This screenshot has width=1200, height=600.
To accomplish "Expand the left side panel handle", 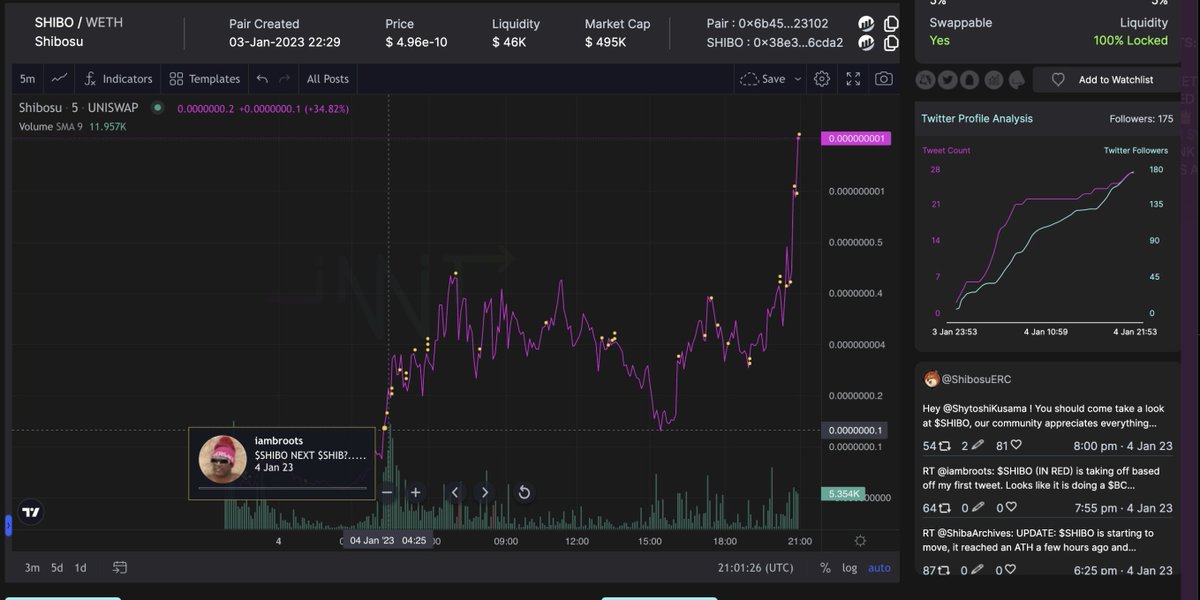I will (8, 524).
